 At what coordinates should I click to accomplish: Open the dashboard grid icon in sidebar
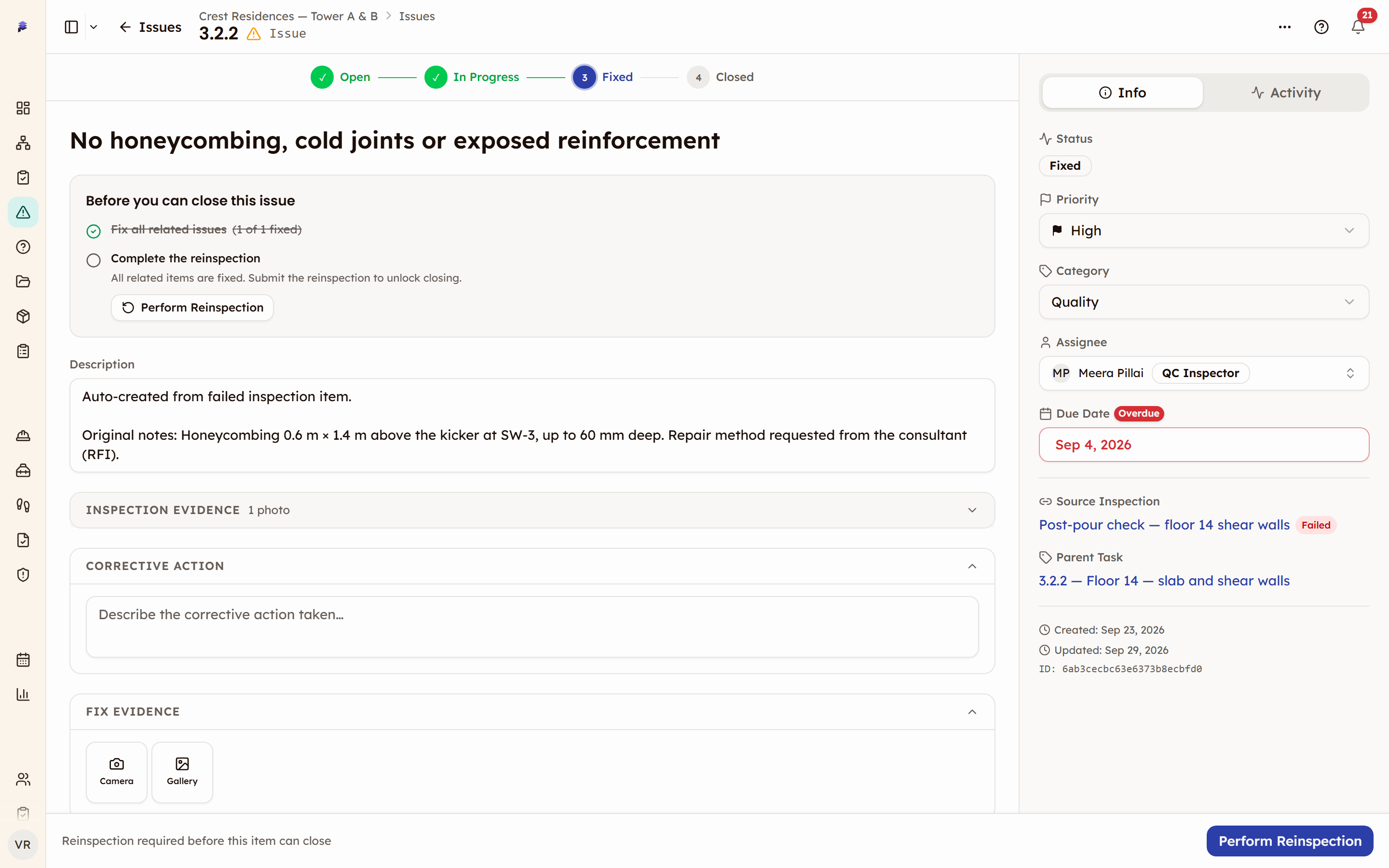click(x=23, y=108)
